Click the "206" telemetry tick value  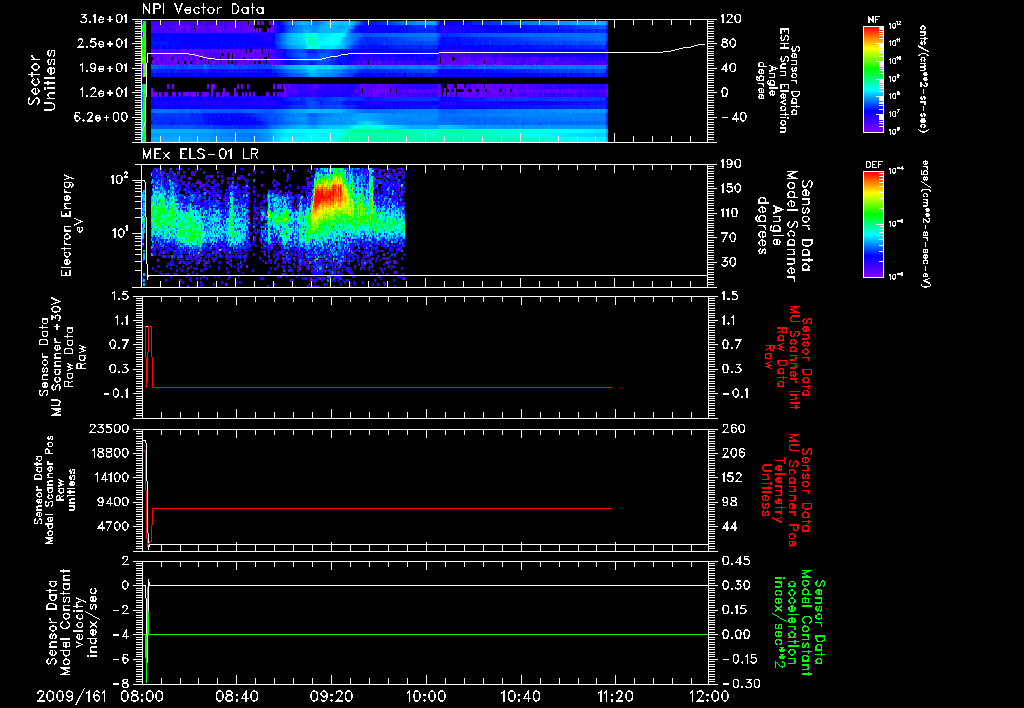(x=734, y=453)
